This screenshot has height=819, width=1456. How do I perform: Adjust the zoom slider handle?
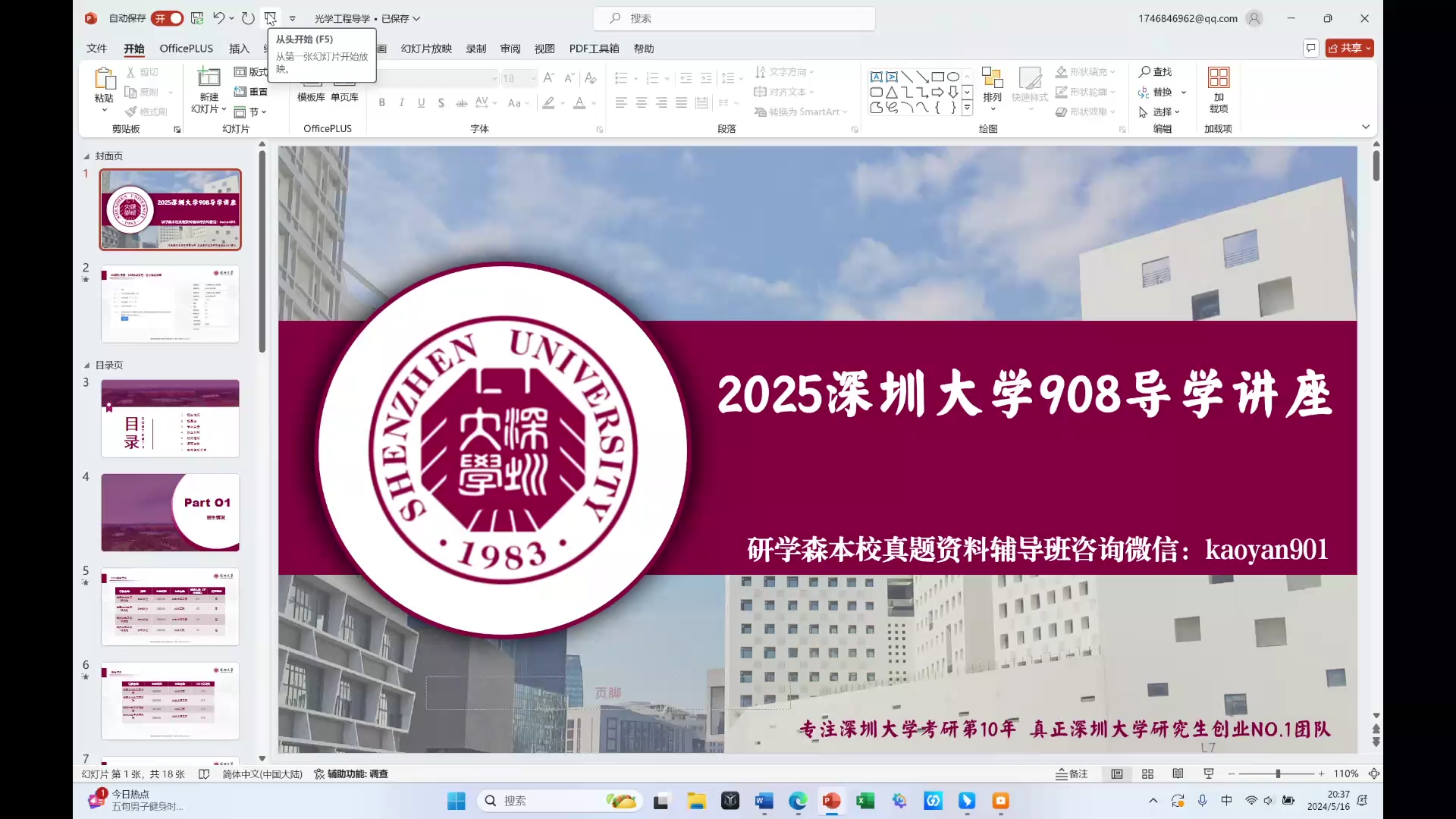[1278, 773]
